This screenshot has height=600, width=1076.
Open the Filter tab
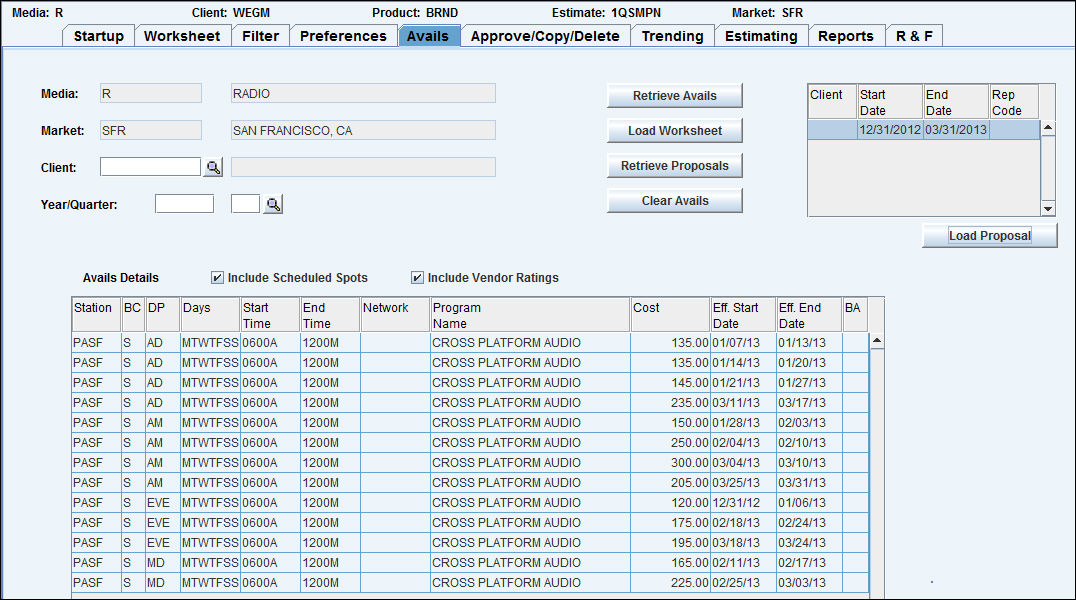(x=260, y=36)
